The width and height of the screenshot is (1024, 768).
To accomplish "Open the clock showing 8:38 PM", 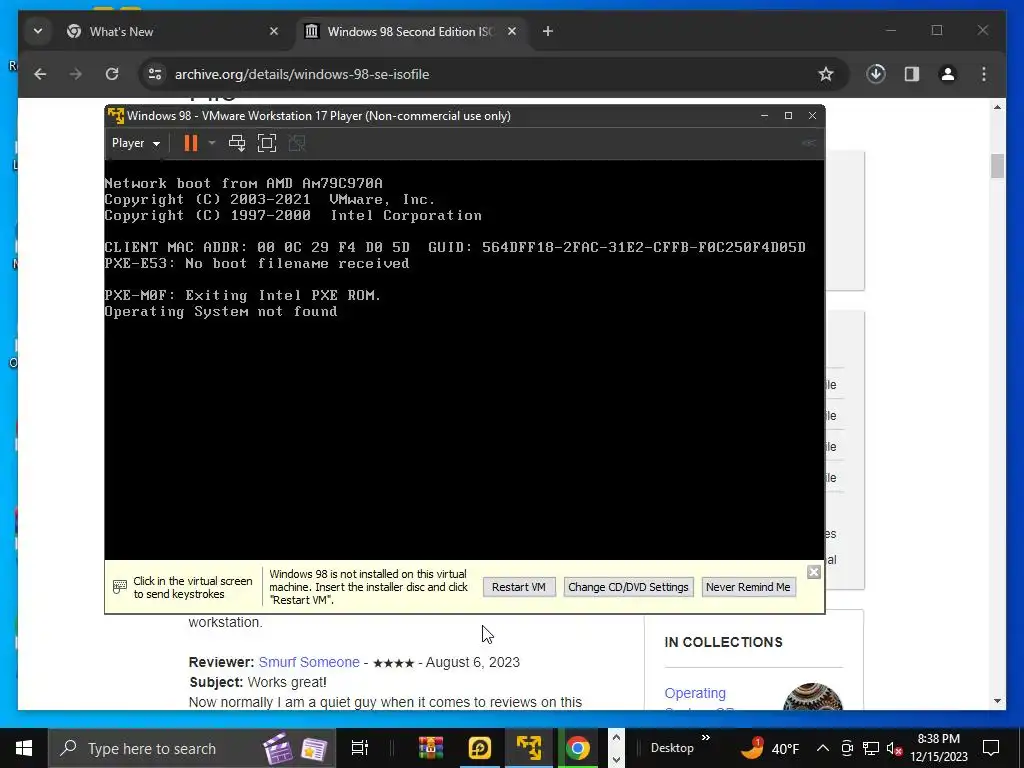I will (x=939, y=748).
